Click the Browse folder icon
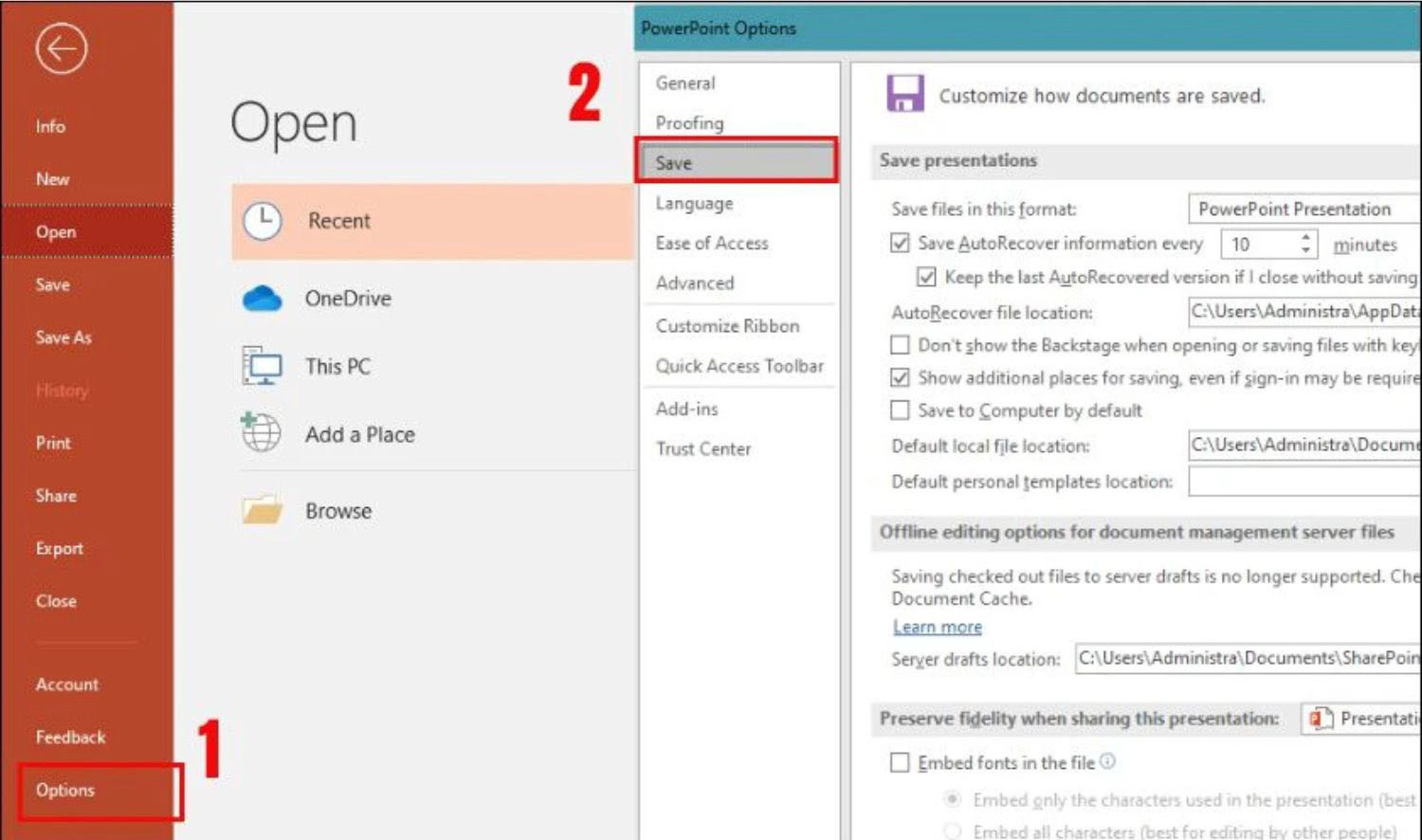The image size is (1422, 840). coord(262,510)
